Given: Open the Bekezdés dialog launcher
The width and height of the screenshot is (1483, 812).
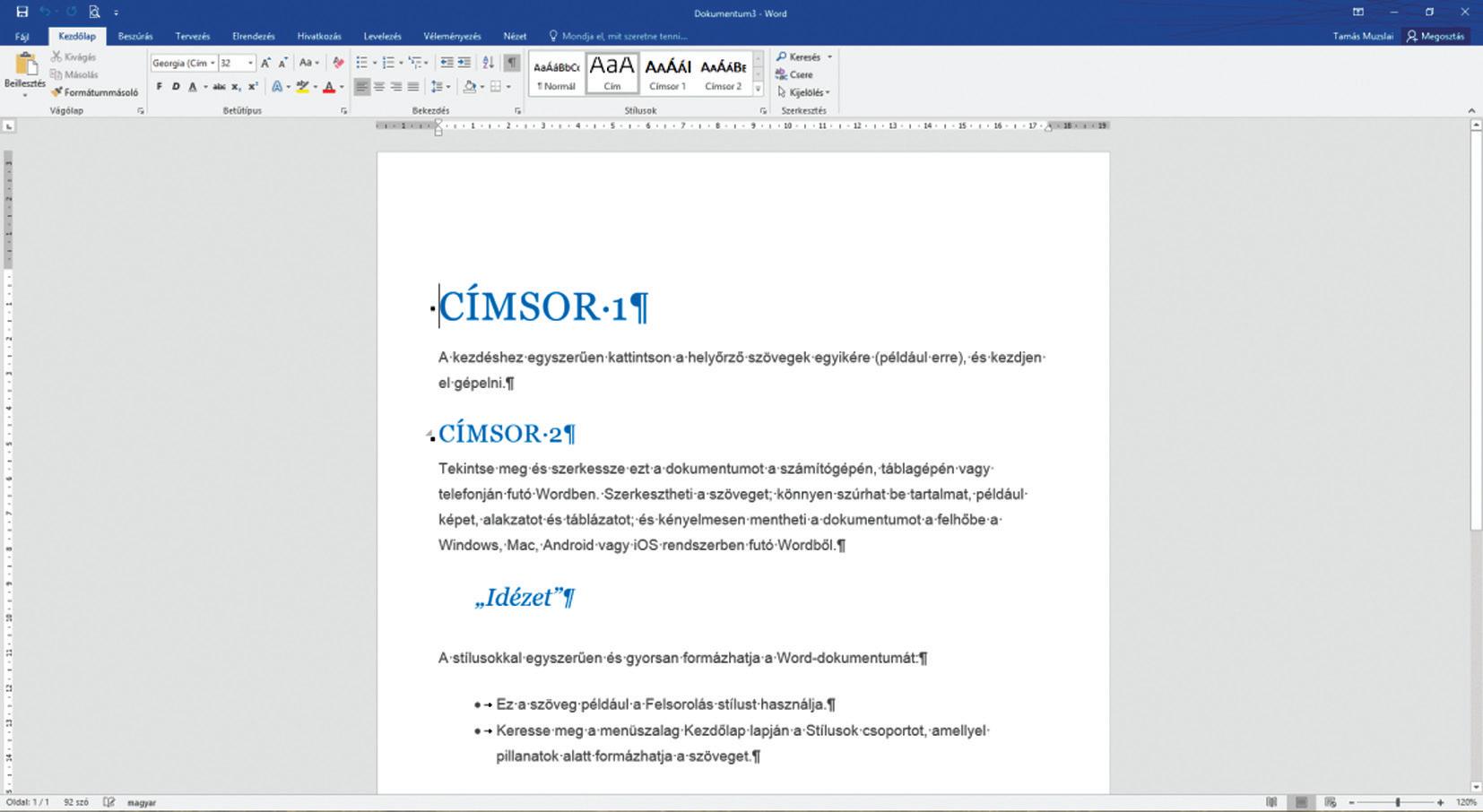Looking at the screenshot, I should tap(517, 111).
